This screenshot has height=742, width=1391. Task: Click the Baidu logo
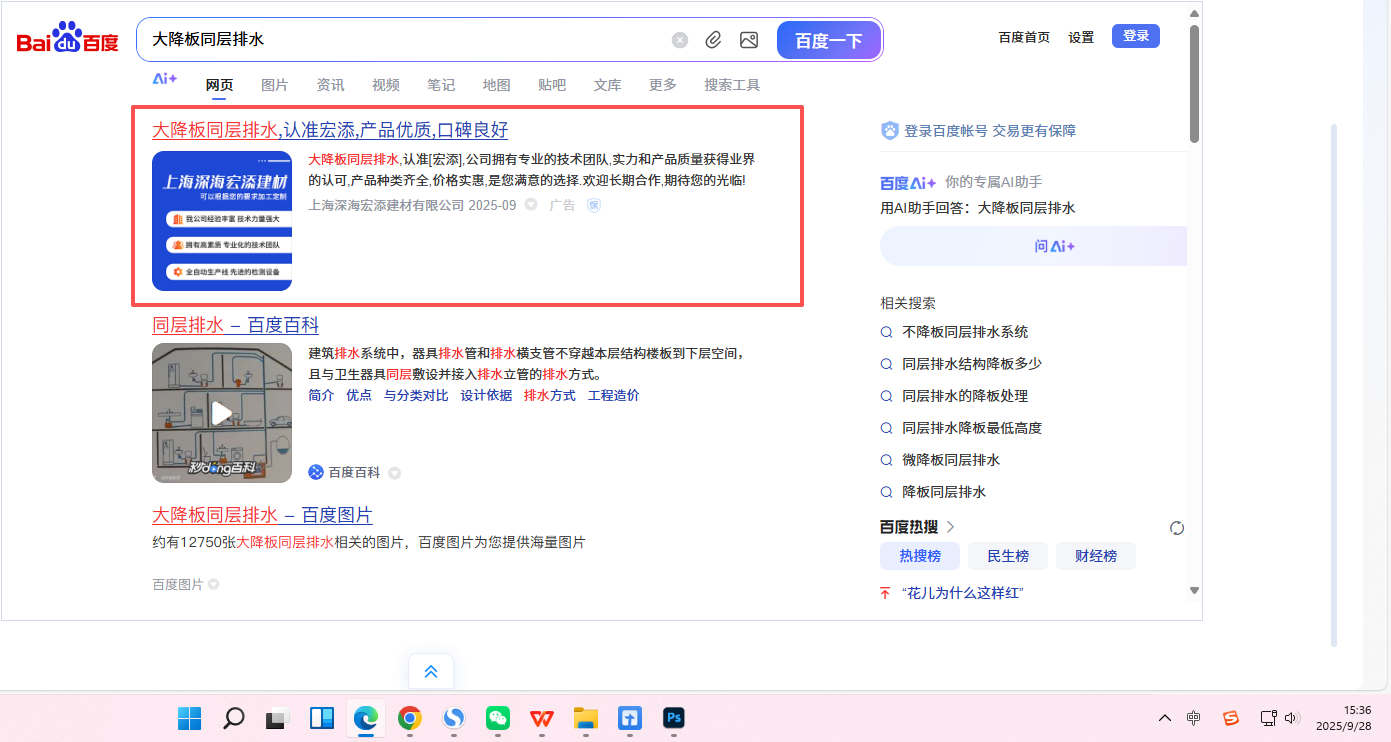67,40
